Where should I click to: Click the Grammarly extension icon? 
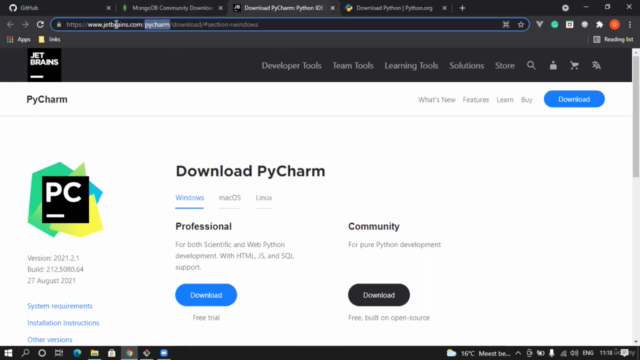(555, 24)
